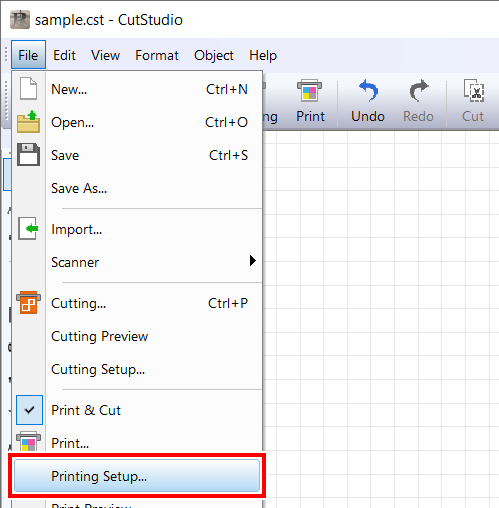Screen dimensions: 499x508
Task: Click the new document page icon
Action: (x=28, y=89)
